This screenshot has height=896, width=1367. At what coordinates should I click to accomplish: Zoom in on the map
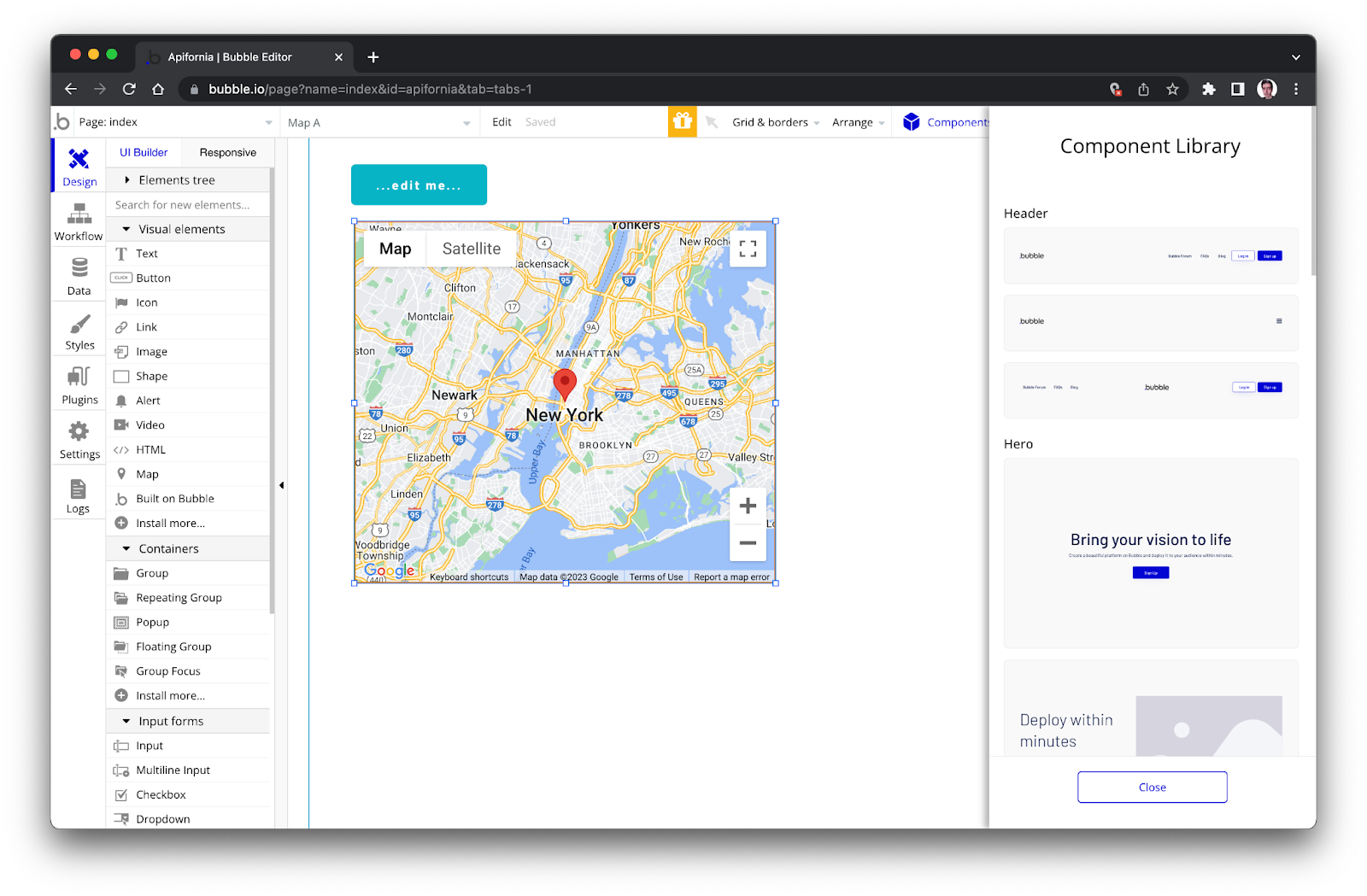[x=748, y=506]
